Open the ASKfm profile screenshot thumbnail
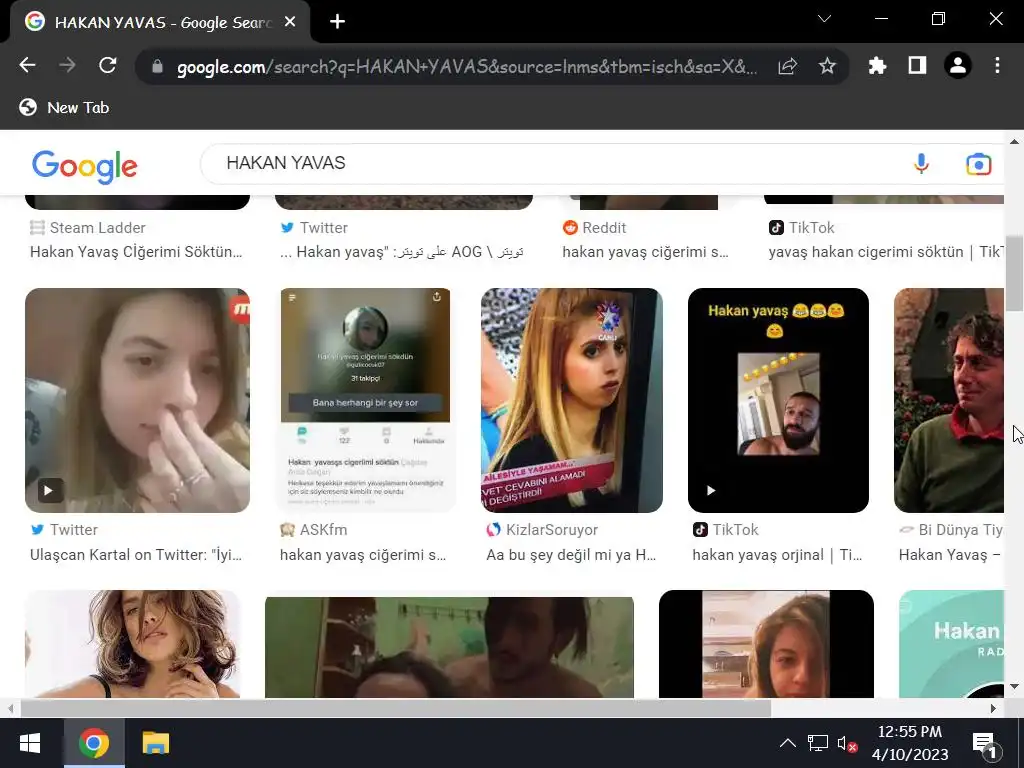The image size is (1024, 768). click(365, 400)
